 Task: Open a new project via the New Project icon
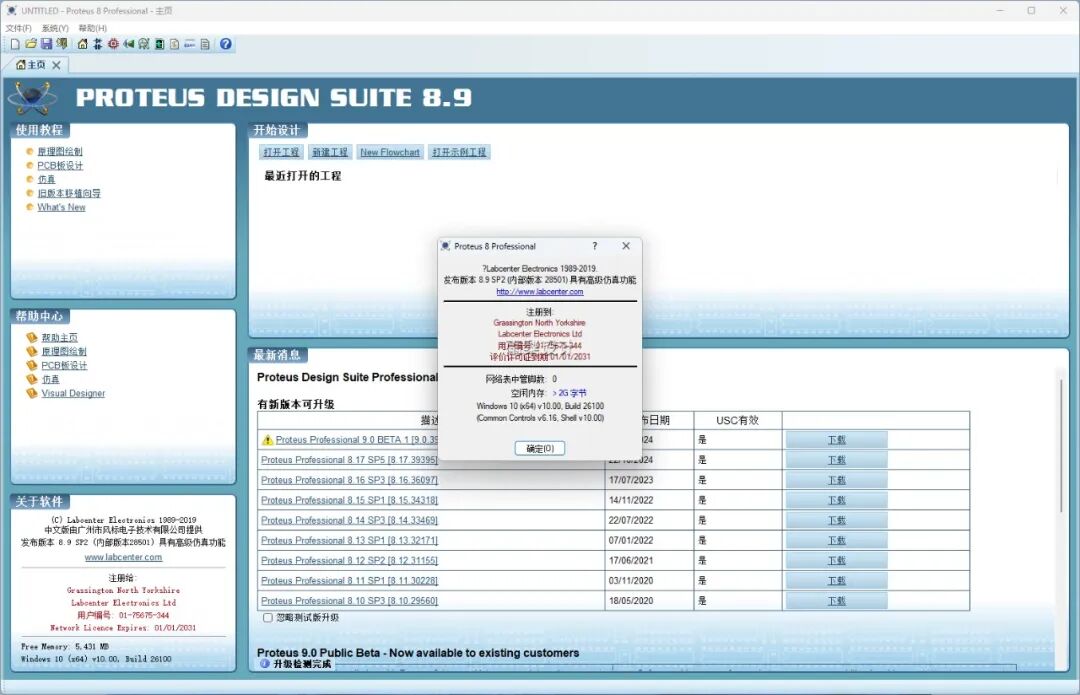tap(16, 44)
